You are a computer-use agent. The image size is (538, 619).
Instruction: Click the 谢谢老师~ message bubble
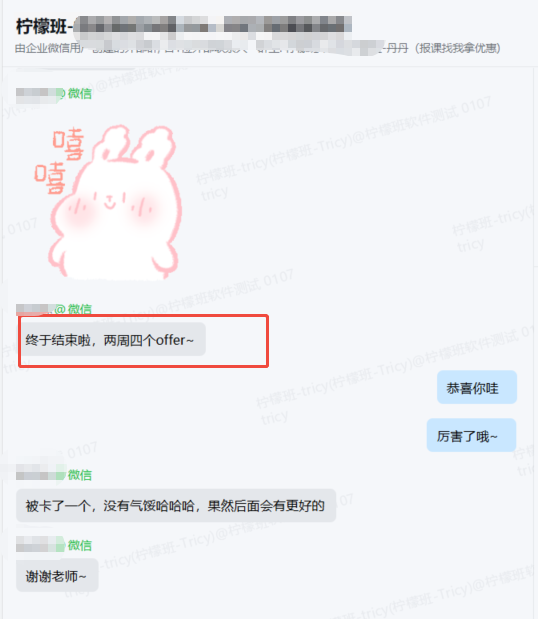pos(57,576)
